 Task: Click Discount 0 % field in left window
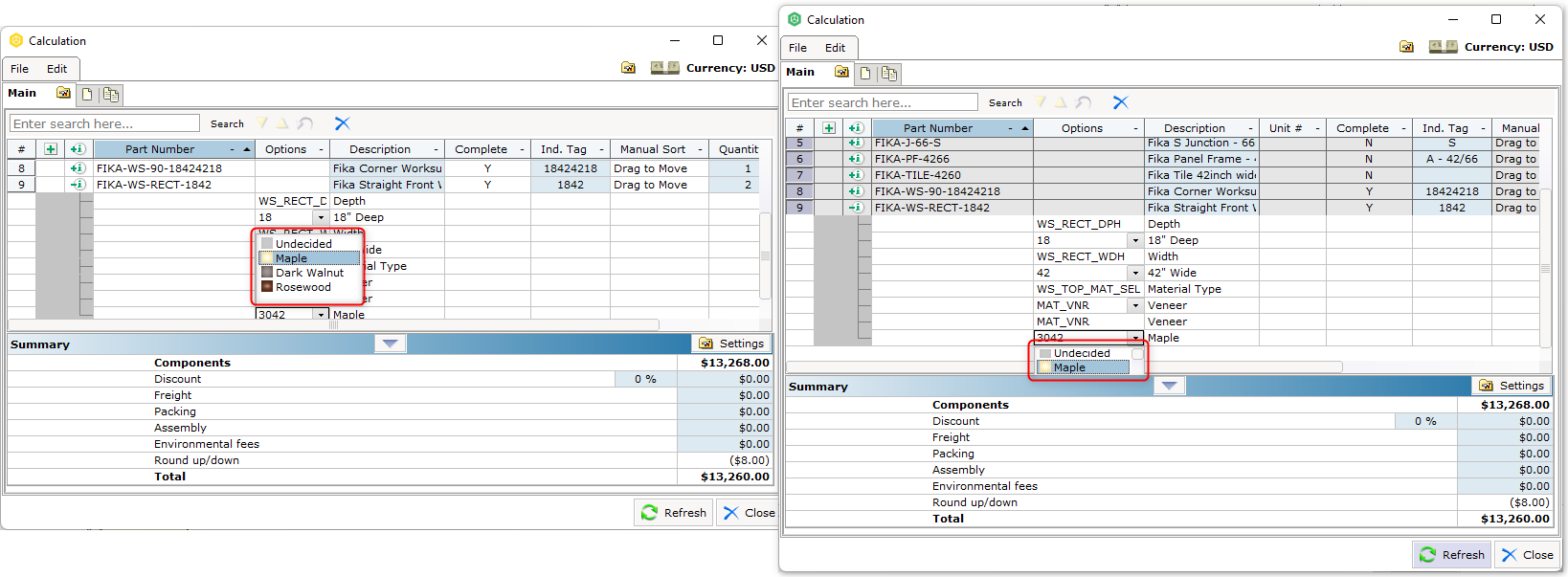tap(646, 379)
